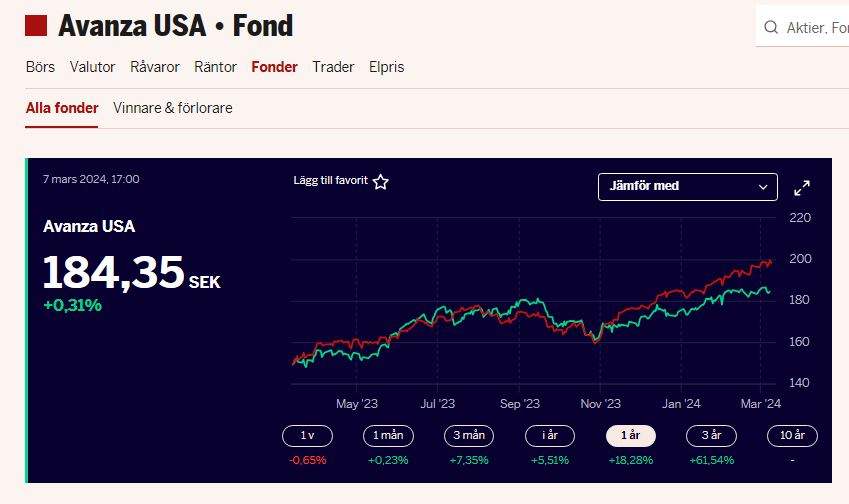Click the 200 y-axis label

(x=800, y=259)
